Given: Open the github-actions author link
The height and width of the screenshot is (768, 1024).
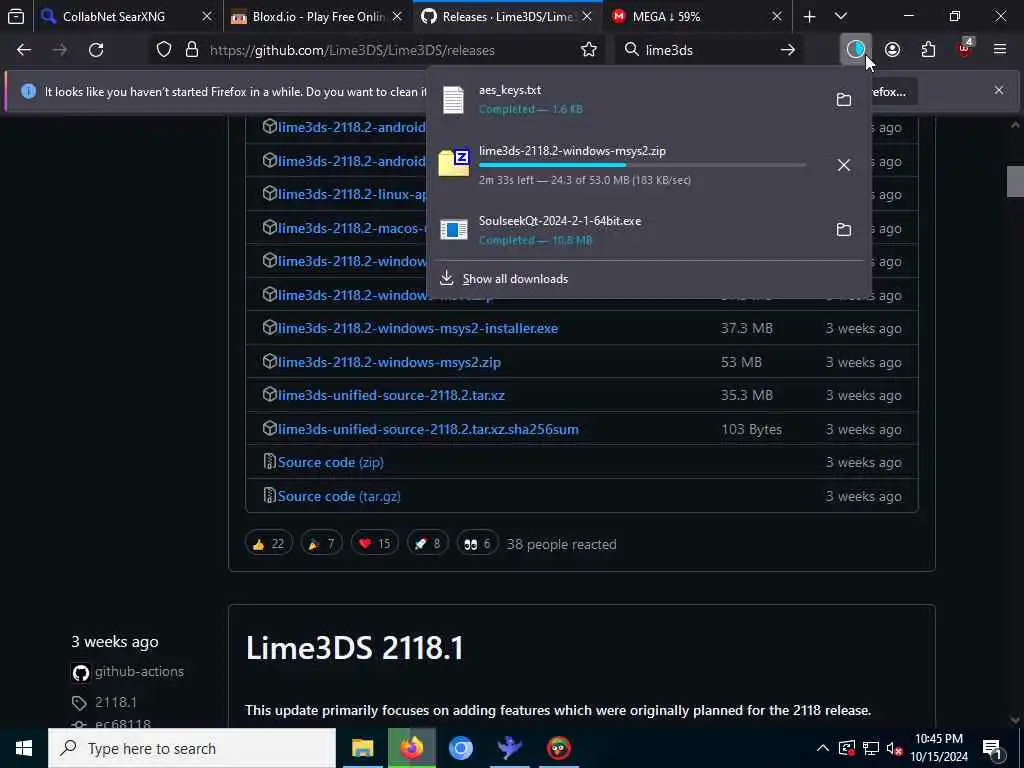Looking at the screenshot, I should pyautogui.click(x=139, y=671).
